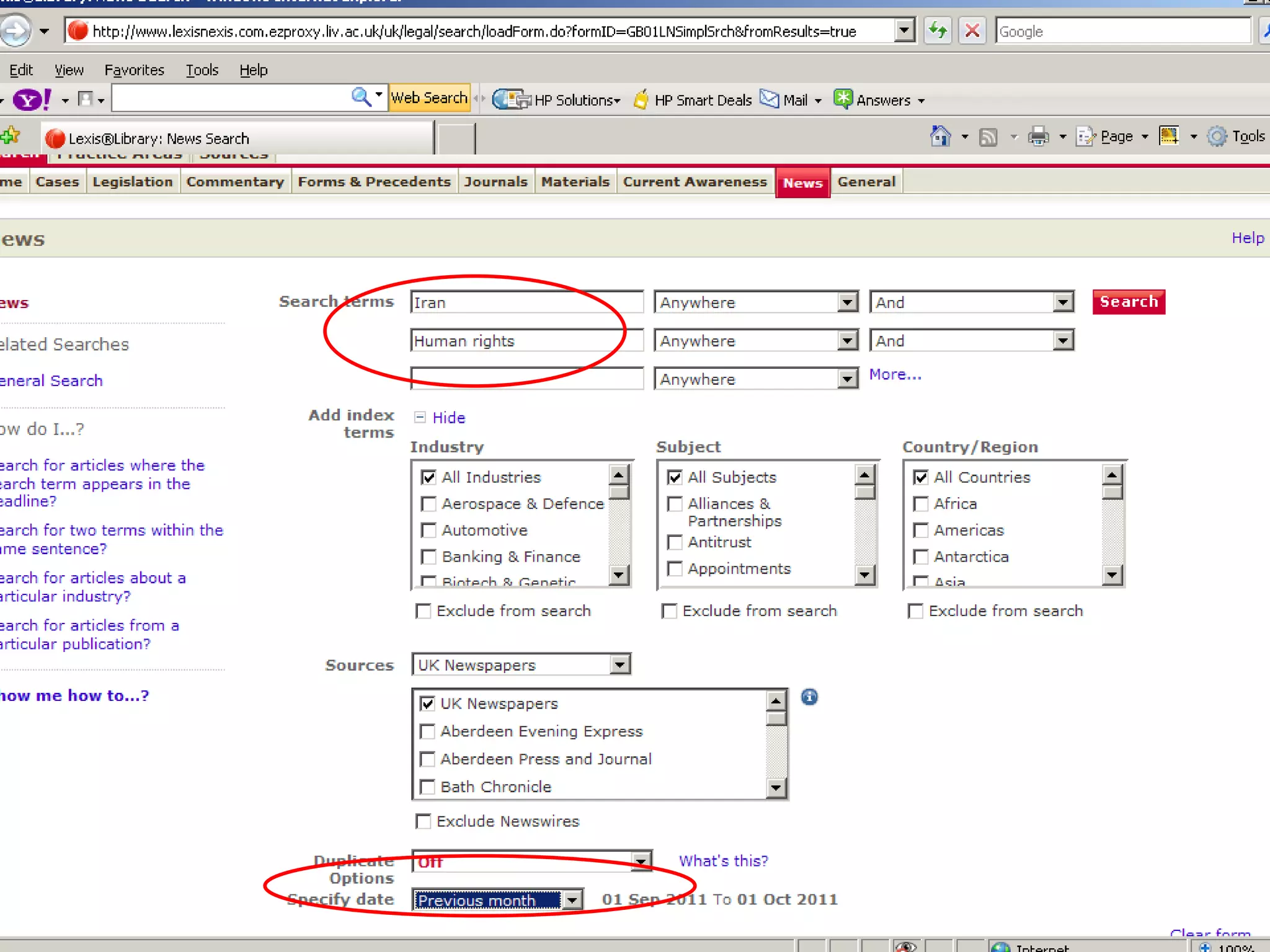Viewport: 1270px width, 952px height.
Task: Click the red stop loading X icon
Action: coord(972,30)
